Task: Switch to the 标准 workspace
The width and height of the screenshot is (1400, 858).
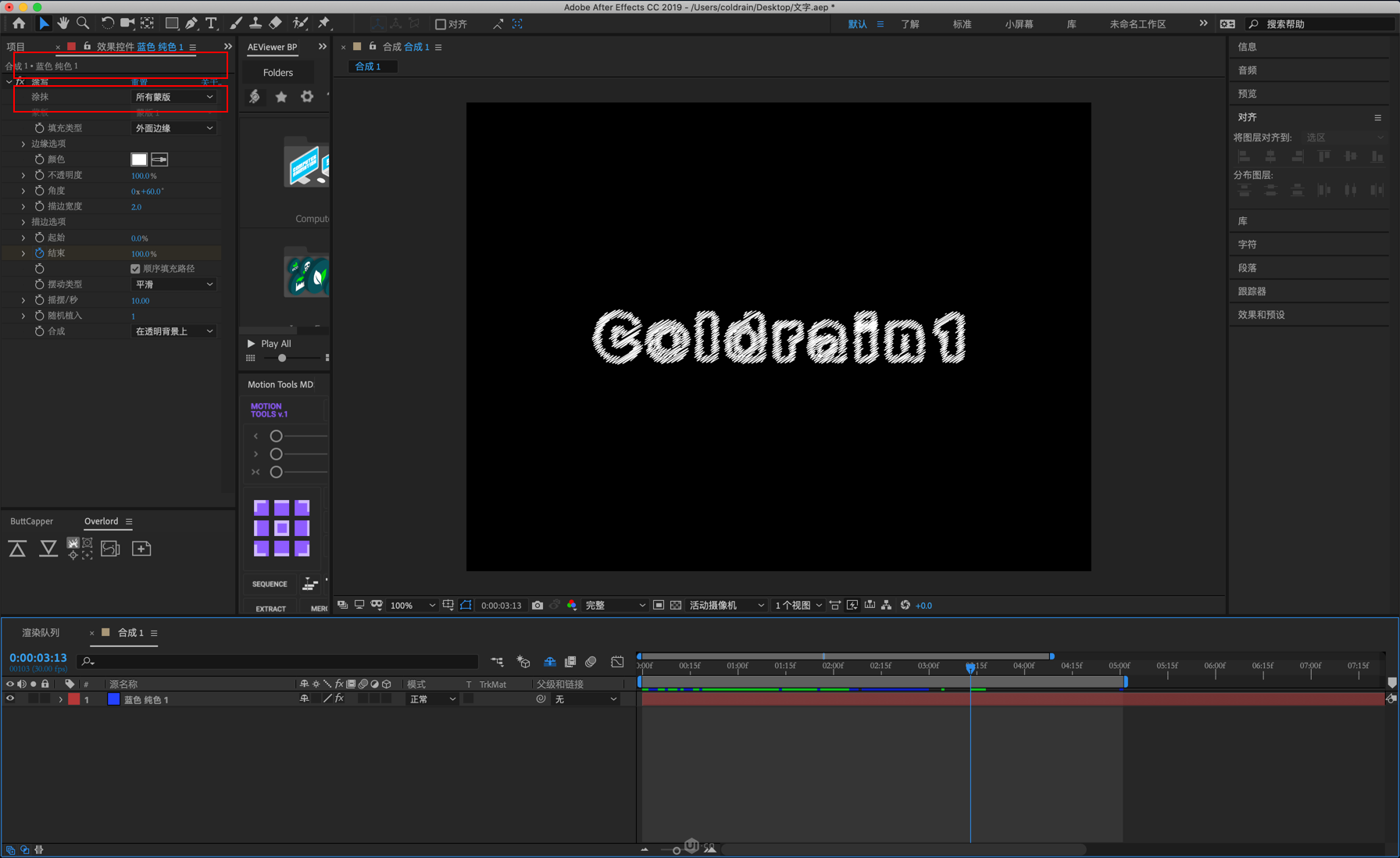Action: point(962,24)
